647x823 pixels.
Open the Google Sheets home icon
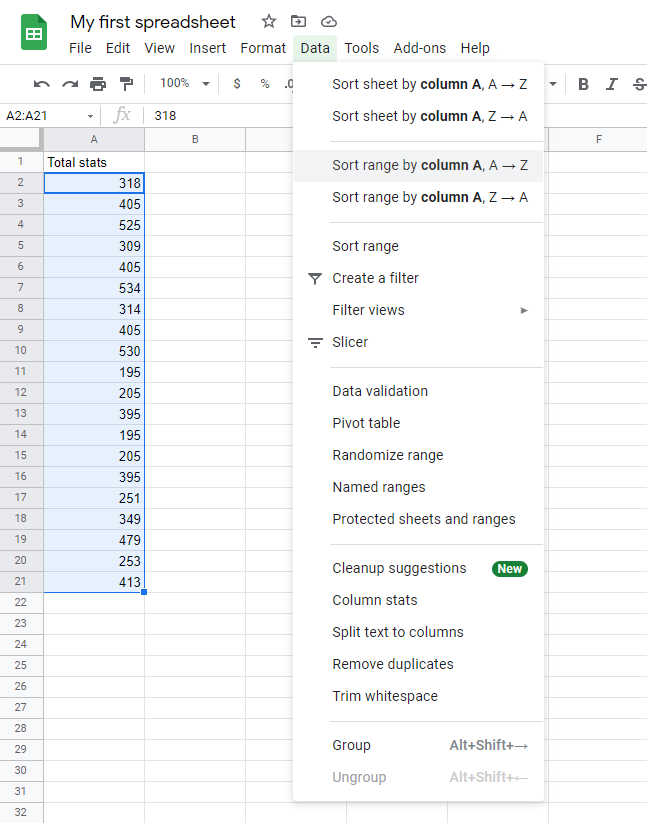click(35, 33)
